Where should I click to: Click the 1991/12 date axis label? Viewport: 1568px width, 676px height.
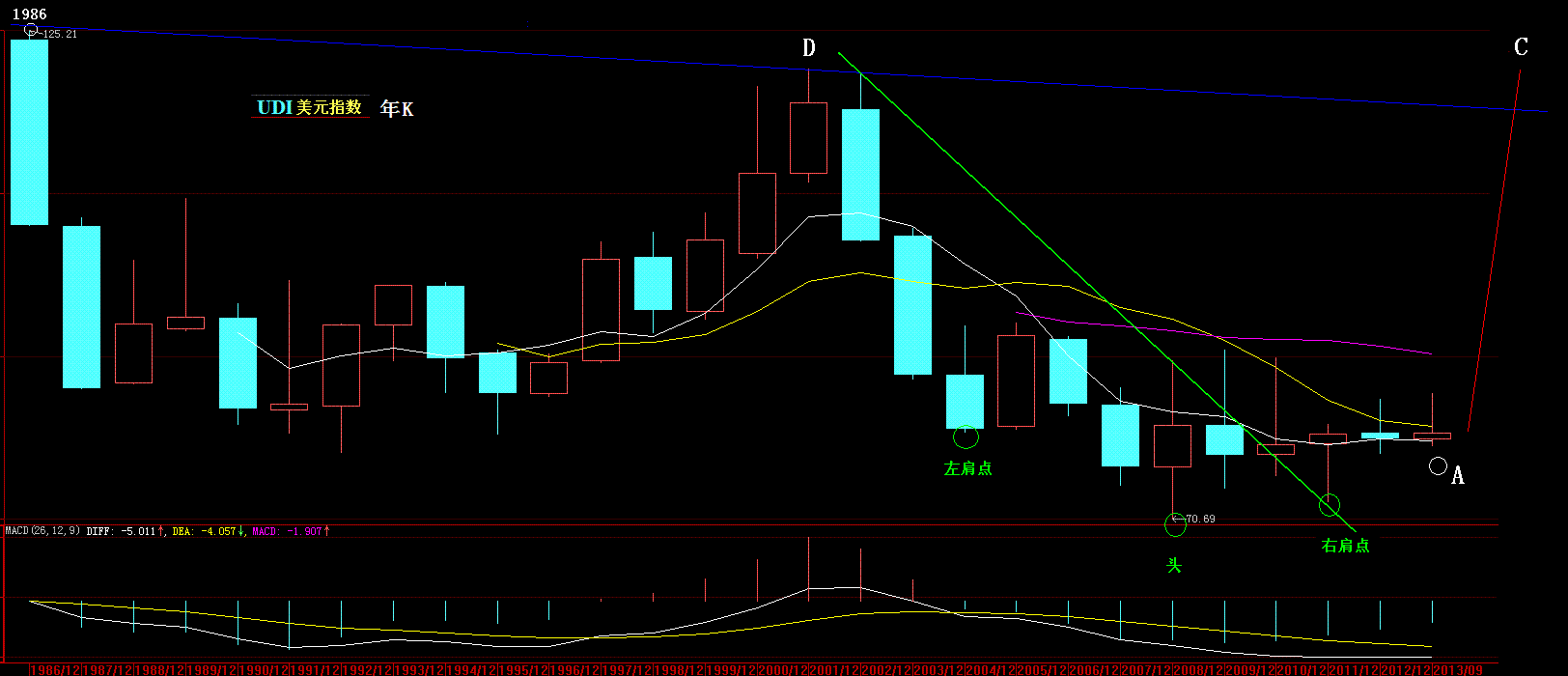click(317, 669)
